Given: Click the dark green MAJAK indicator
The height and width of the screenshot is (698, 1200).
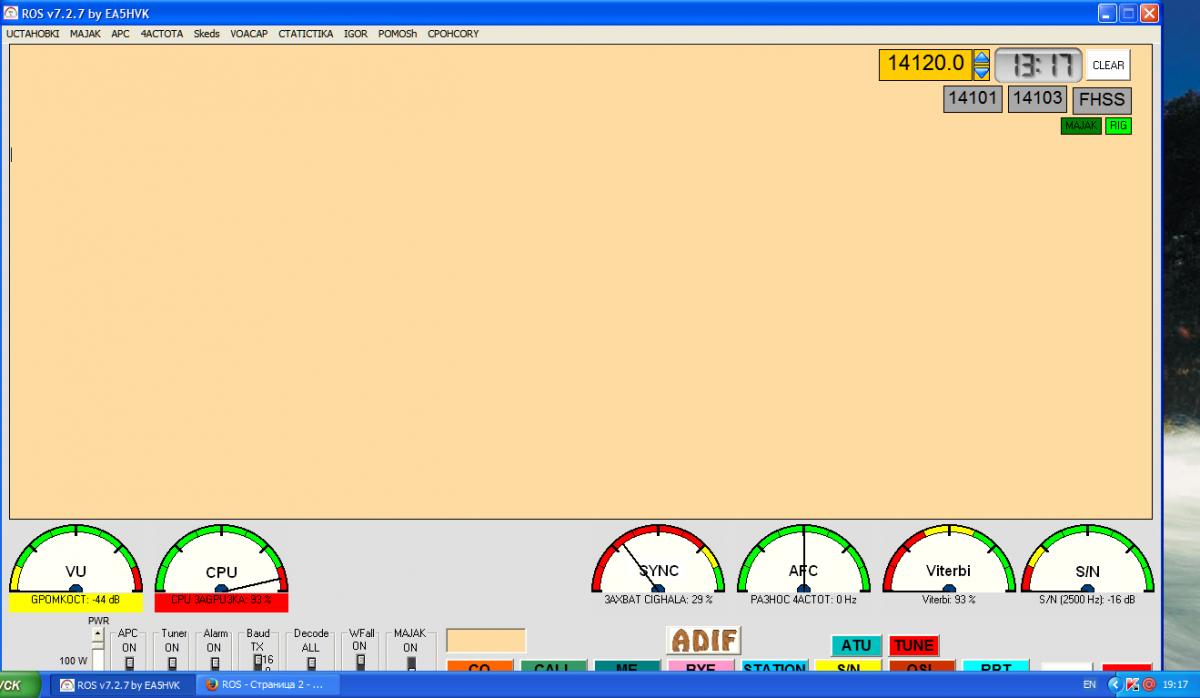Looking at the screenshot, I should (x=1080, y=126).
